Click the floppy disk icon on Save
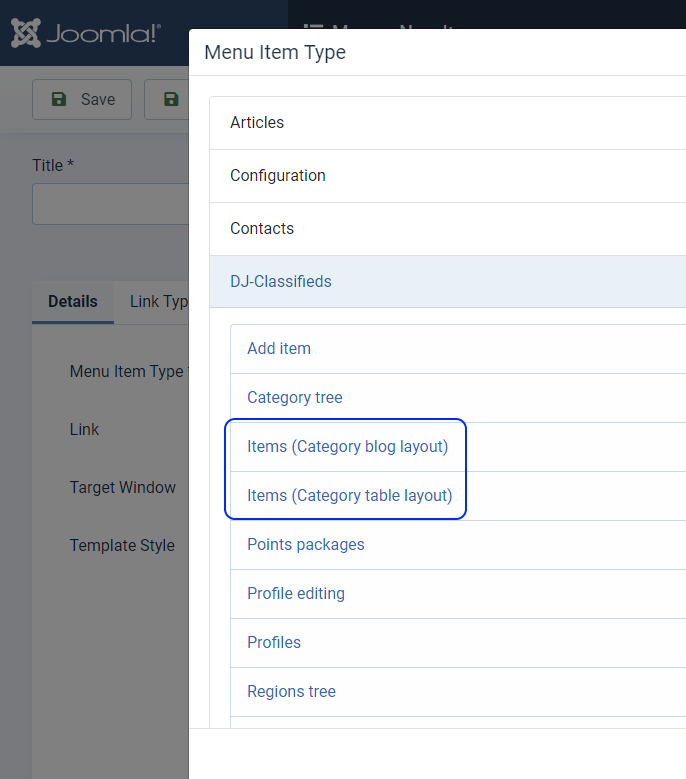Image resolution: width=686 pixels, height=779 pixels. point(59,99)
